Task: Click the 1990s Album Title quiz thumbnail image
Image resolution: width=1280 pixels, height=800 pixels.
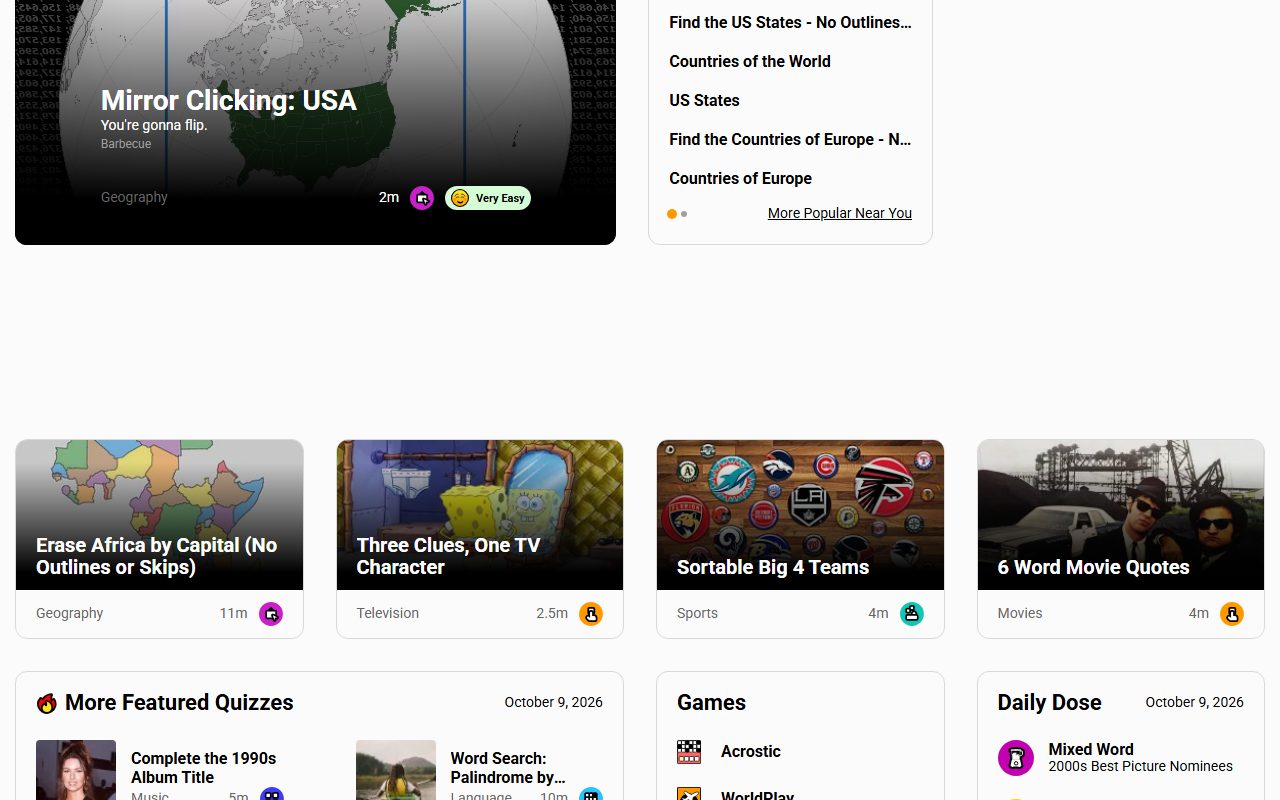Action: click(x=76, y=770)
